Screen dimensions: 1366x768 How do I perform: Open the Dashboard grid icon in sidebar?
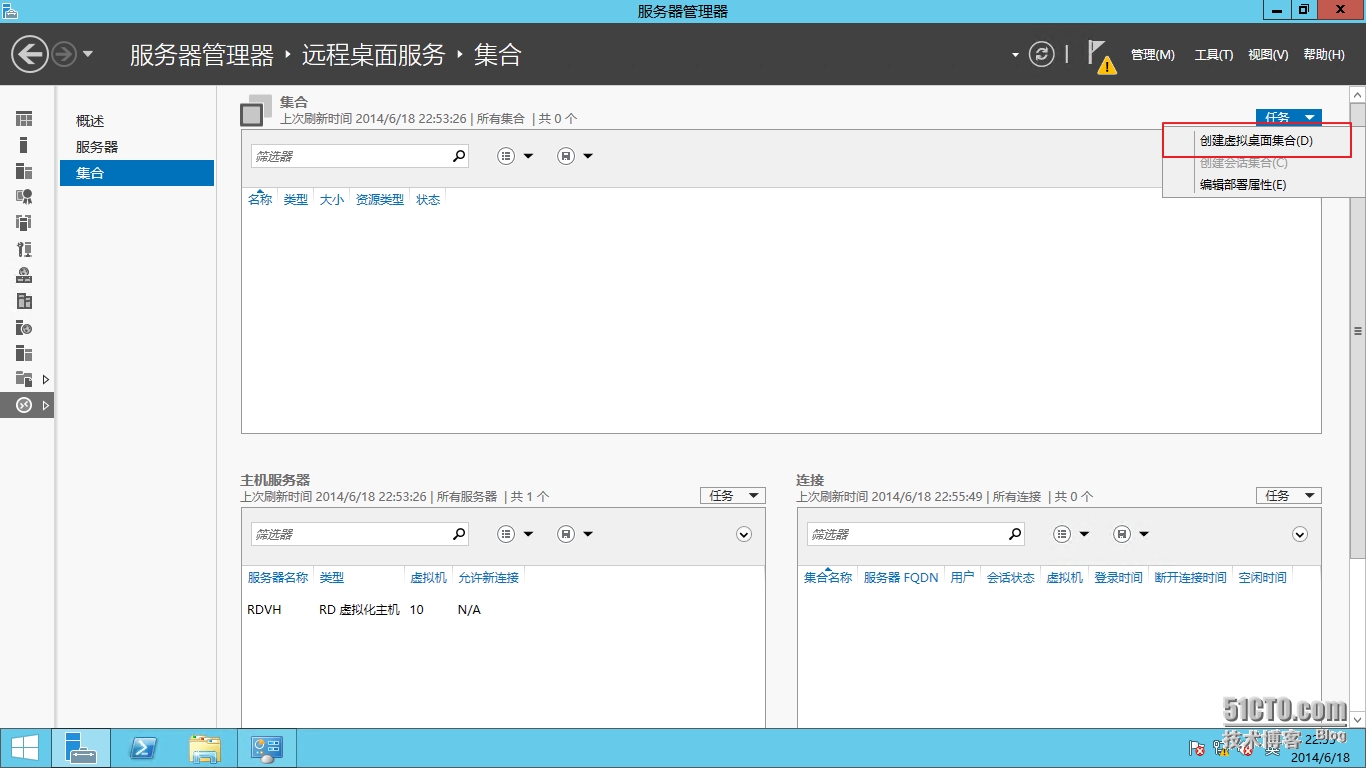[24, 119]
